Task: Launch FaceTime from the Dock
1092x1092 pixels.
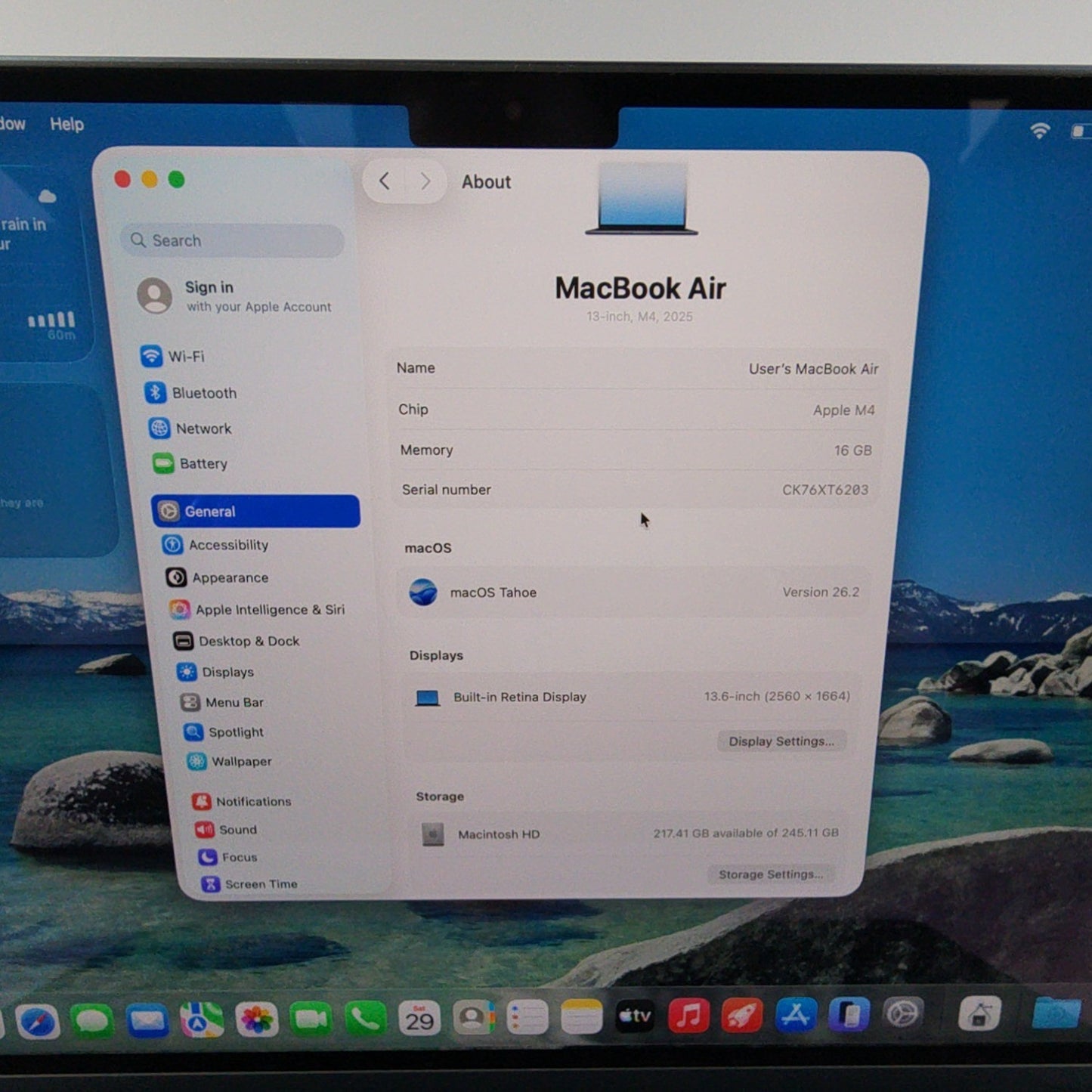Action: [311, 1019]
